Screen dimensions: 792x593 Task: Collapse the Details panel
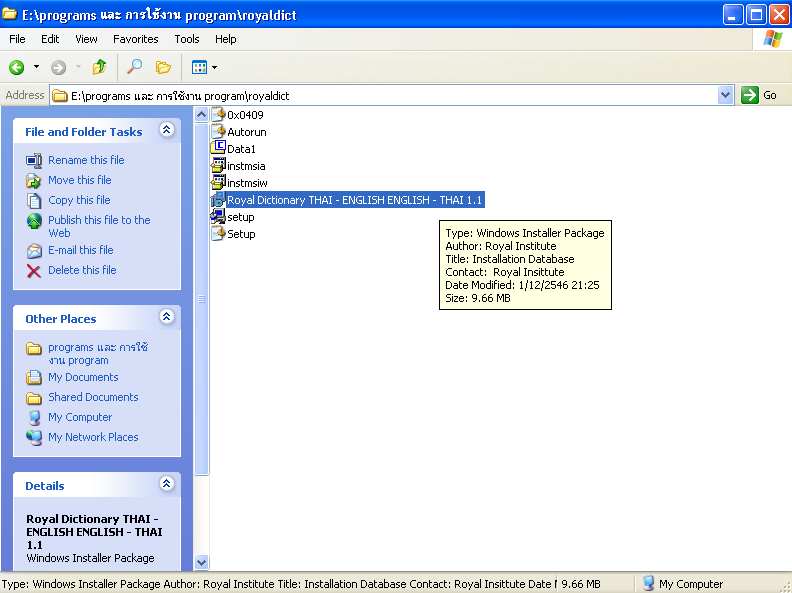point(167,484)
